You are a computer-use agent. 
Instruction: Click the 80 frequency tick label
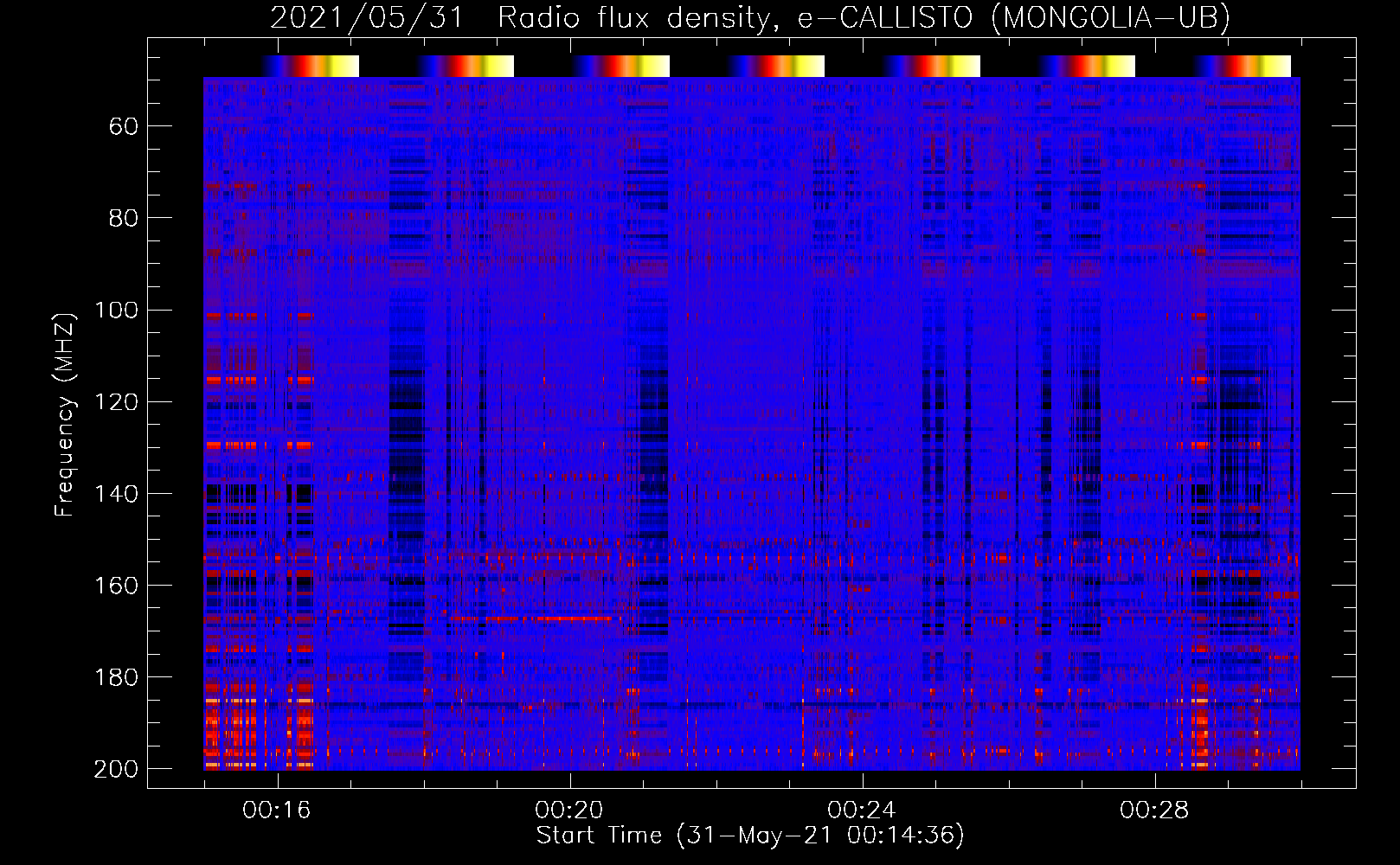[x=124, y=218]
